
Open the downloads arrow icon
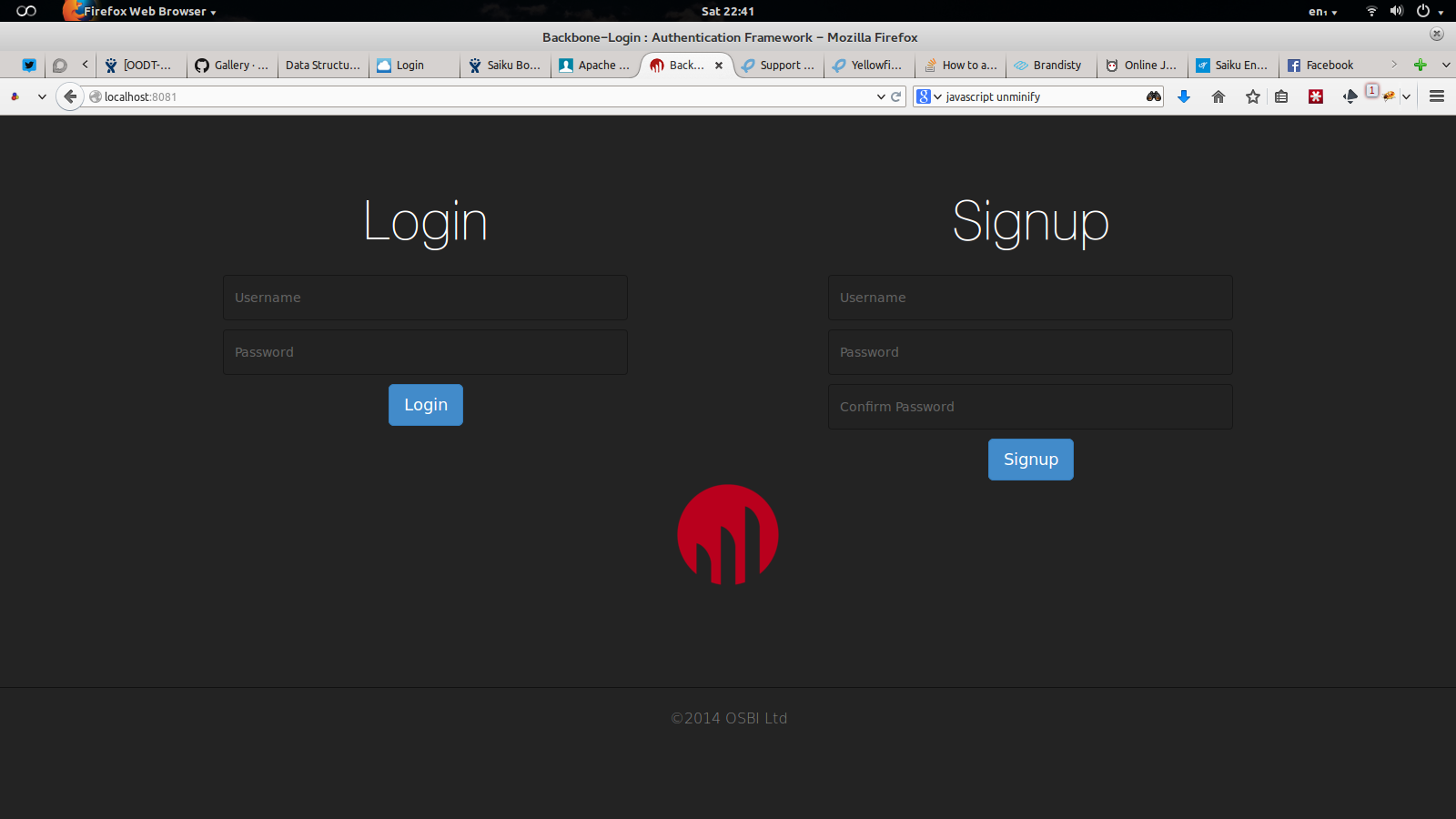click(1184, 96)
